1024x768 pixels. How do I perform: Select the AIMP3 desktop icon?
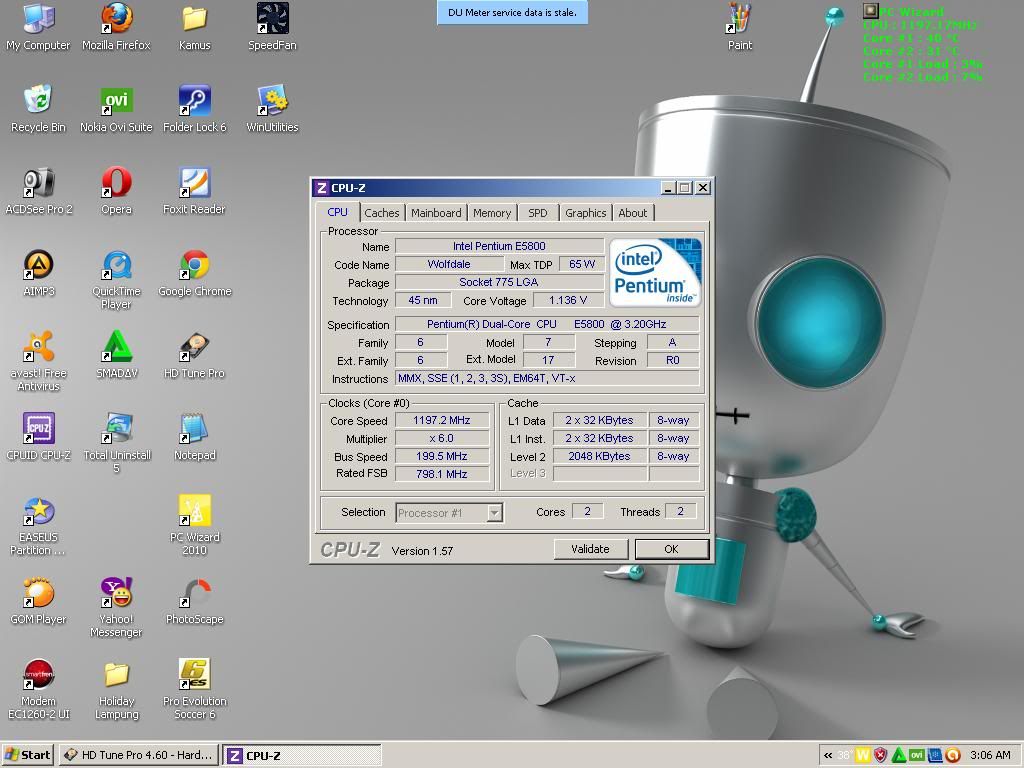pyautogui.click(x=39, y=273)
